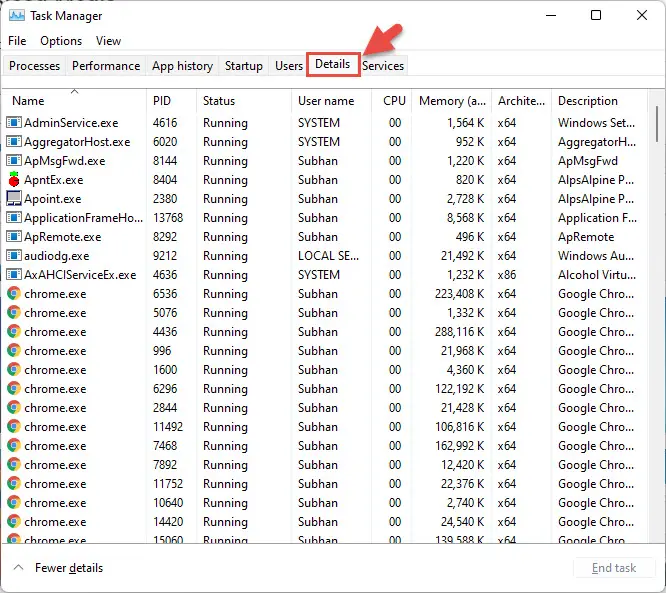666x593 pixels.
Task: Sort by the Name column header
Action: coord(74,101)
